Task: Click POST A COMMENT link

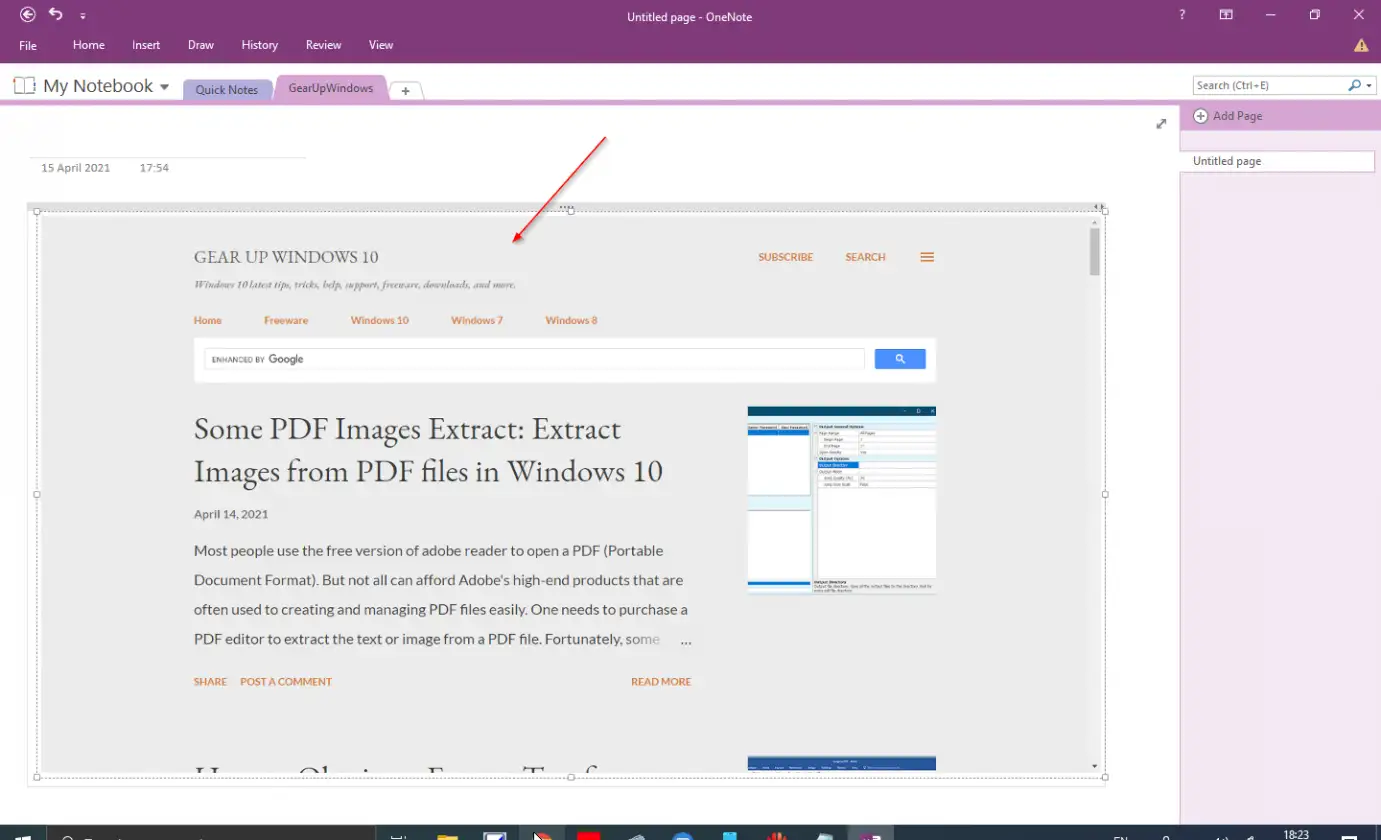Action: click(286, 681)
